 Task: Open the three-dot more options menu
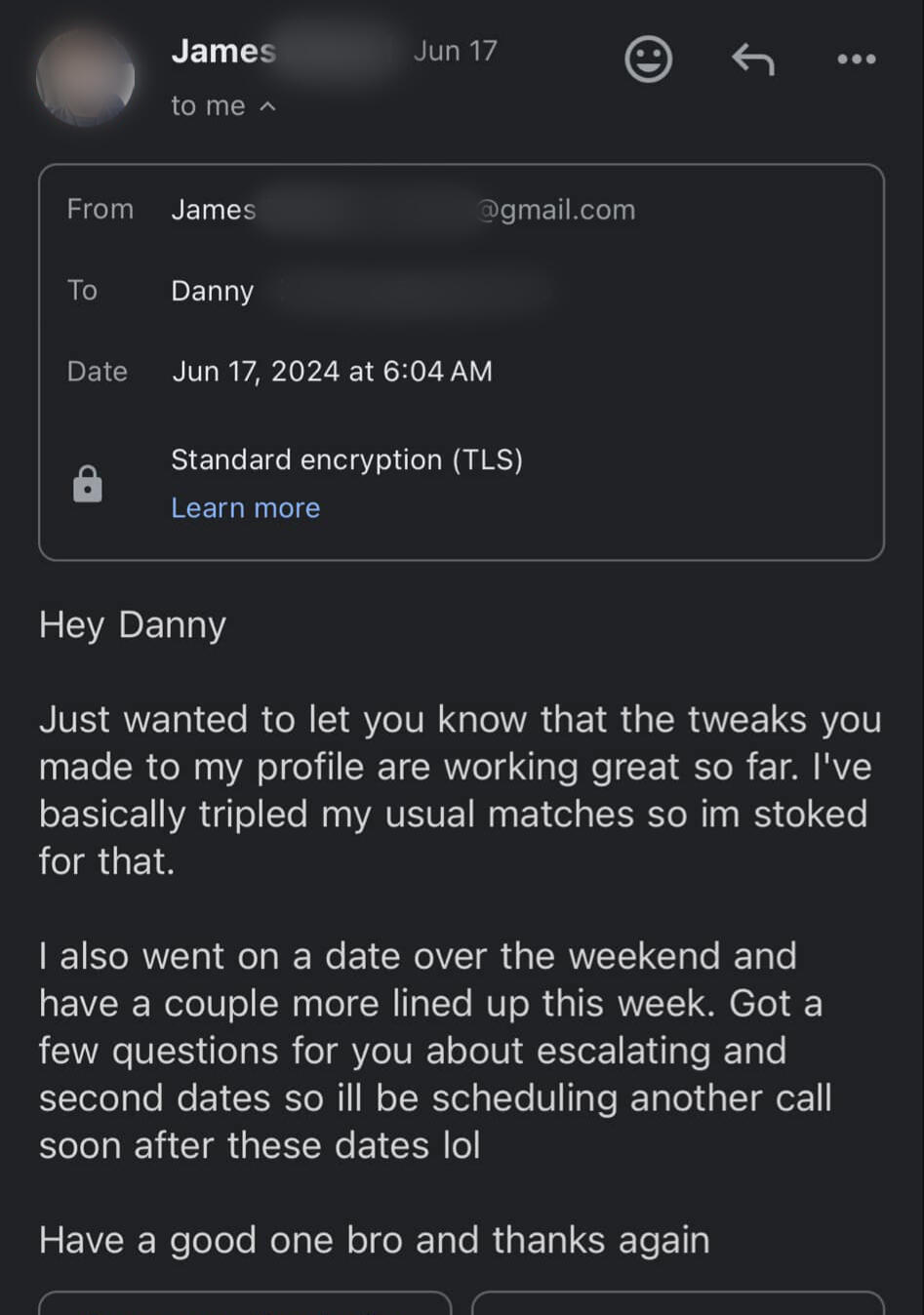pos(856,60)
